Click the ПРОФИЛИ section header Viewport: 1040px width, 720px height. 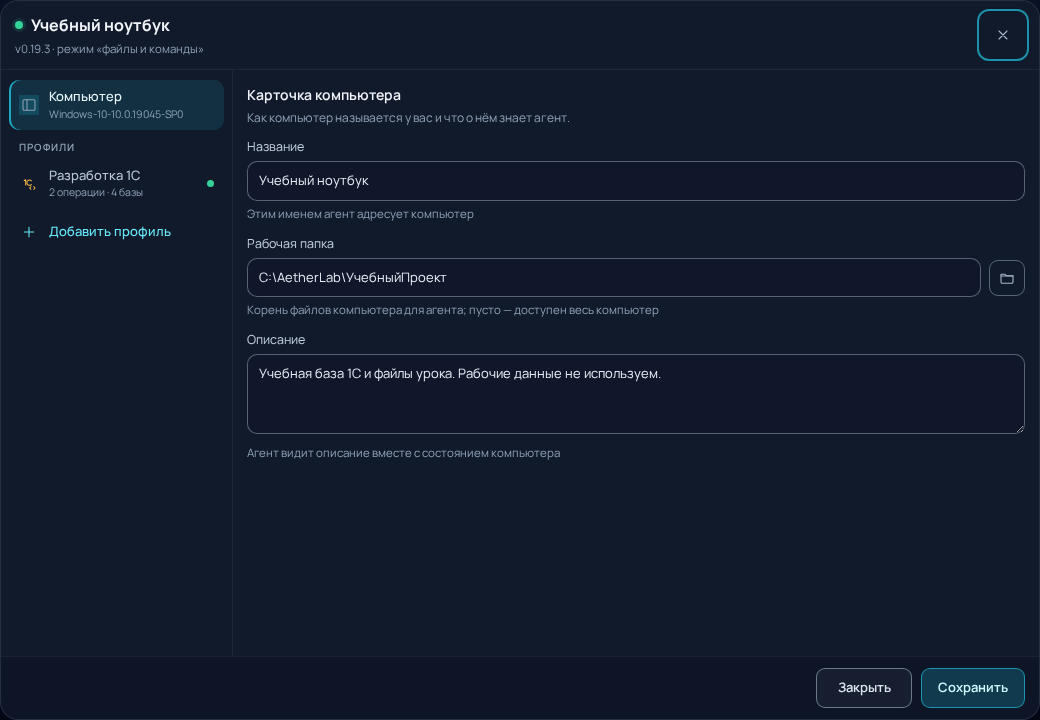pyautogui.click(x=46, y=147)
